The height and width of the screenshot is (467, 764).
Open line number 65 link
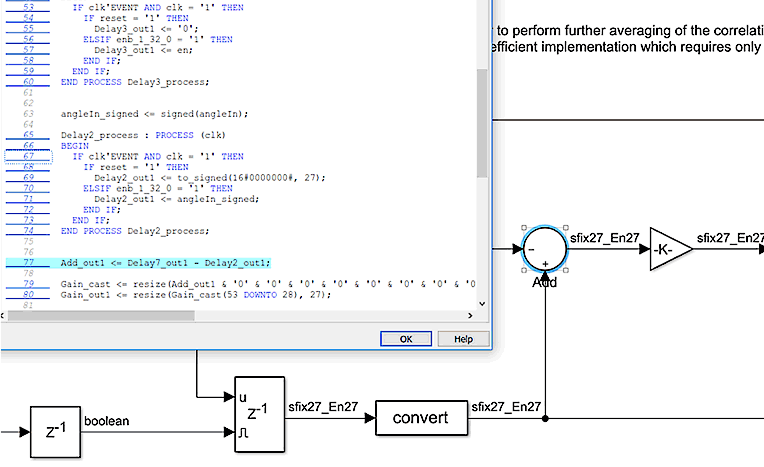coord(28,134)
